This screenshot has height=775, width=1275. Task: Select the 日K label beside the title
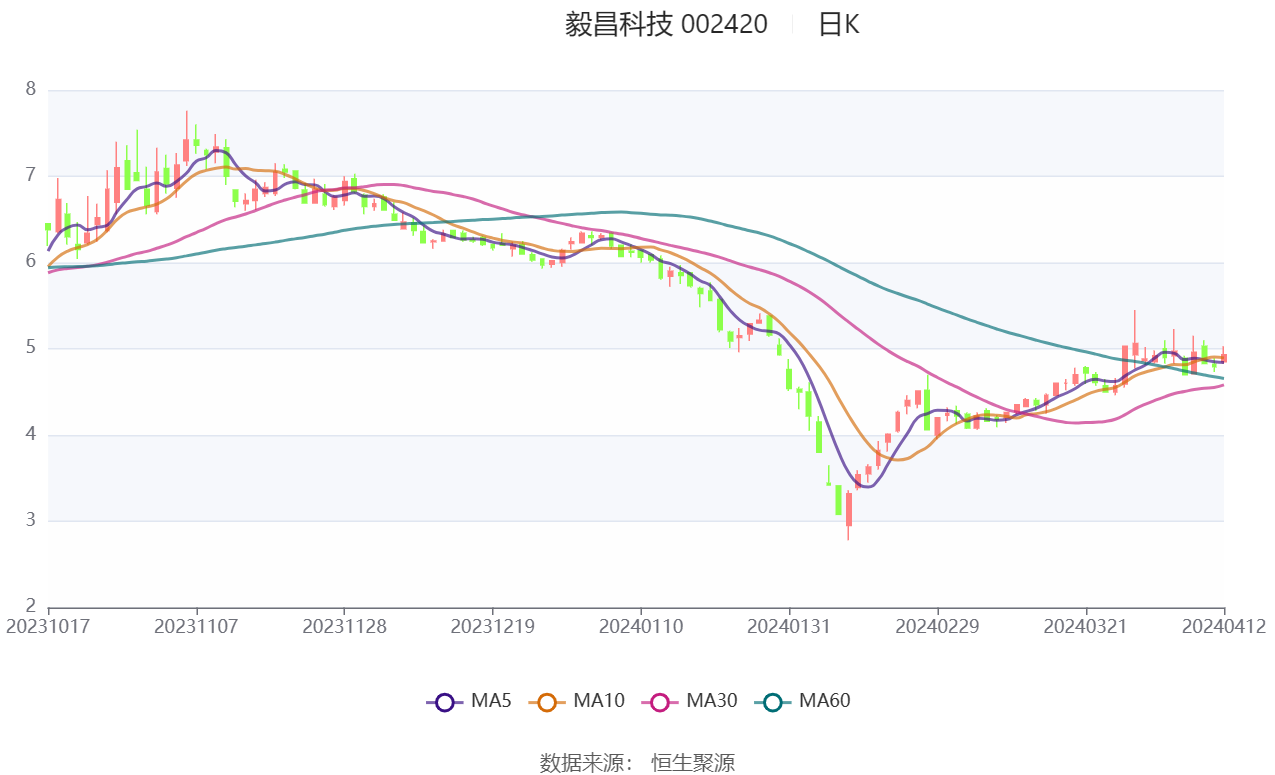coord(838,25)
